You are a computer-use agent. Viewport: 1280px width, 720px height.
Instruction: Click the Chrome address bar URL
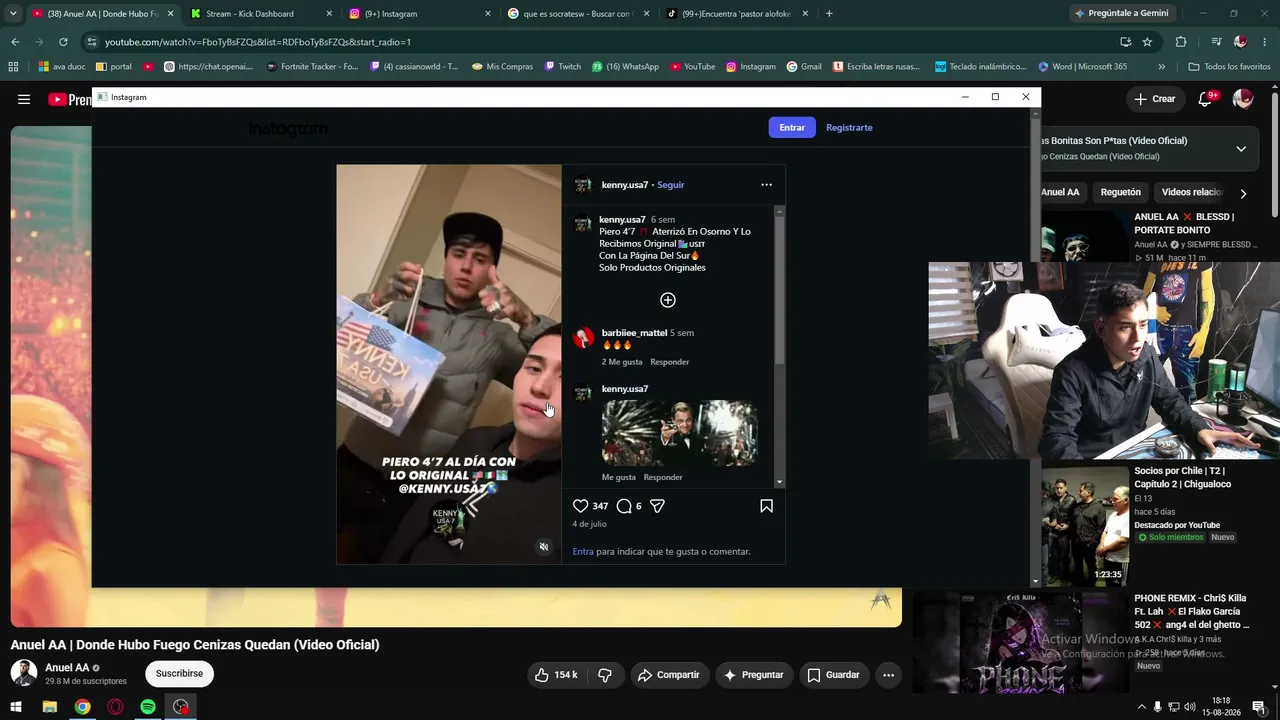(258, 42)
